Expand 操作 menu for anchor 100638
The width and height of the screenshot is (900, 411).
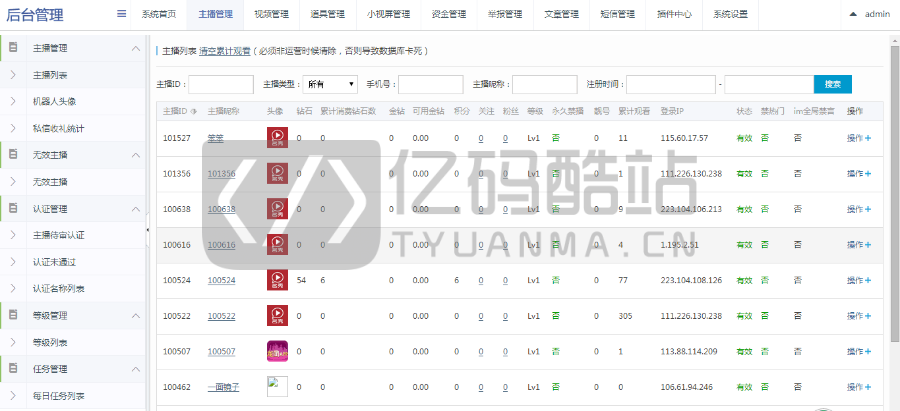pyautogui.click(x=859, y=209)
